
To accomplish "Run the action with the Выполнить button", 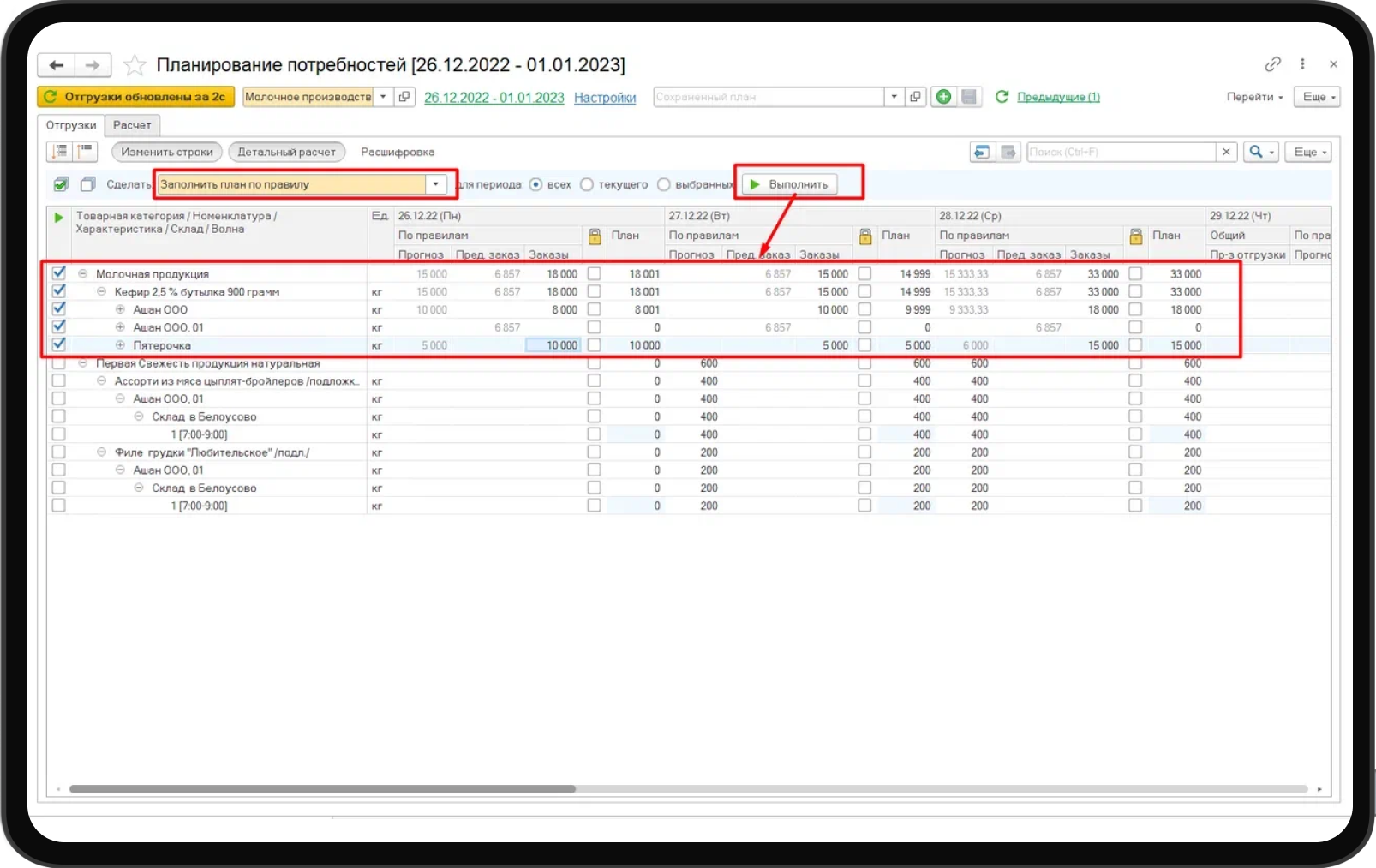I will 789,184.
